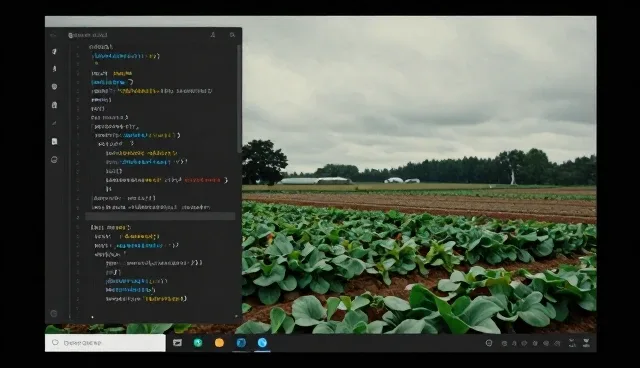Click the back arrow in the editor header
This screenshot has height=368, width=640.
(x=53, y=35)
